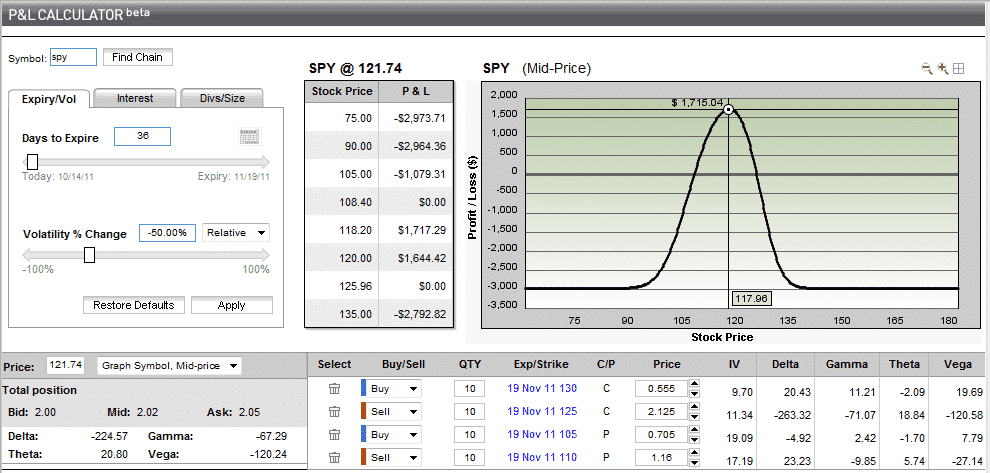This screenshot has height=473, width=990.
Task: Delete the 130 call leg
Action: tap(335, 388)
